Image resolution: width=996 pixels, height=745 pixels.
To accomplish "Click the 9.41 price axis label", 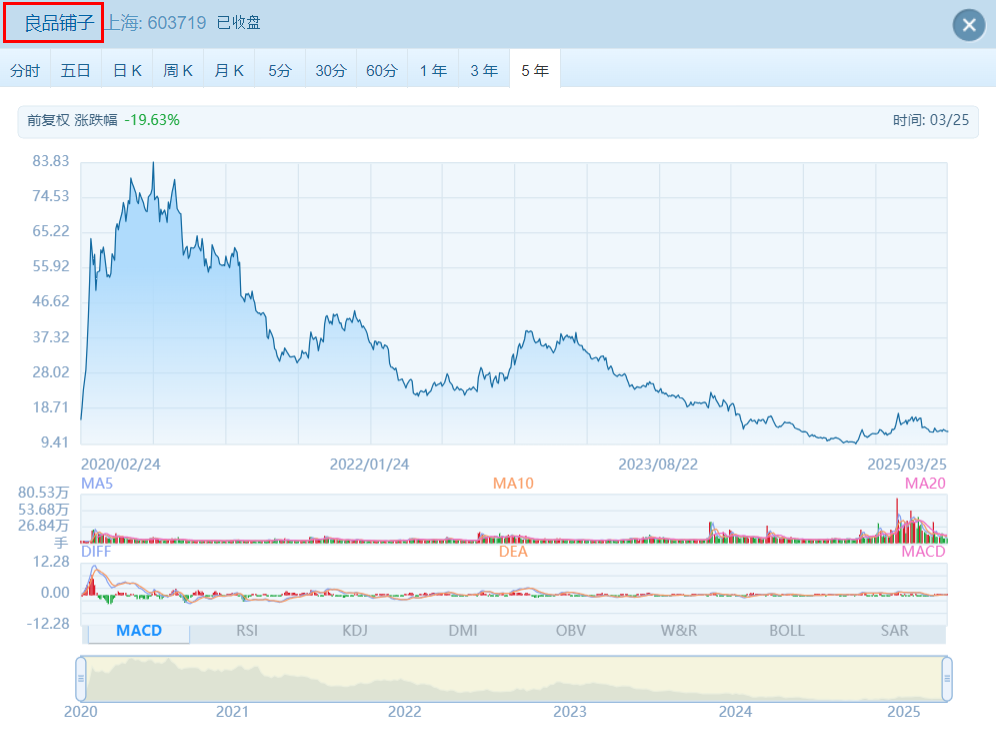I will point(55,442).
